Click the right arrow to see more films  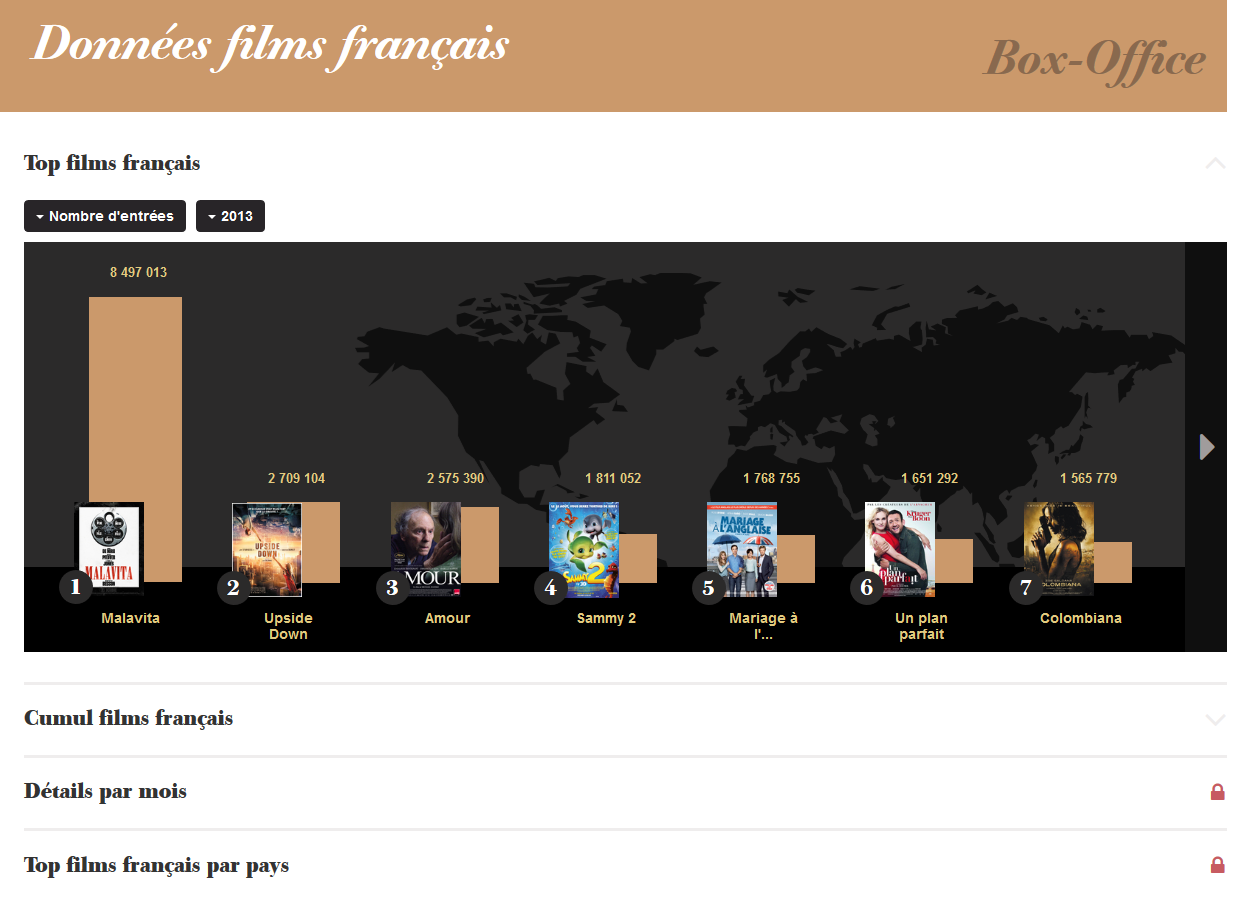1207,447
